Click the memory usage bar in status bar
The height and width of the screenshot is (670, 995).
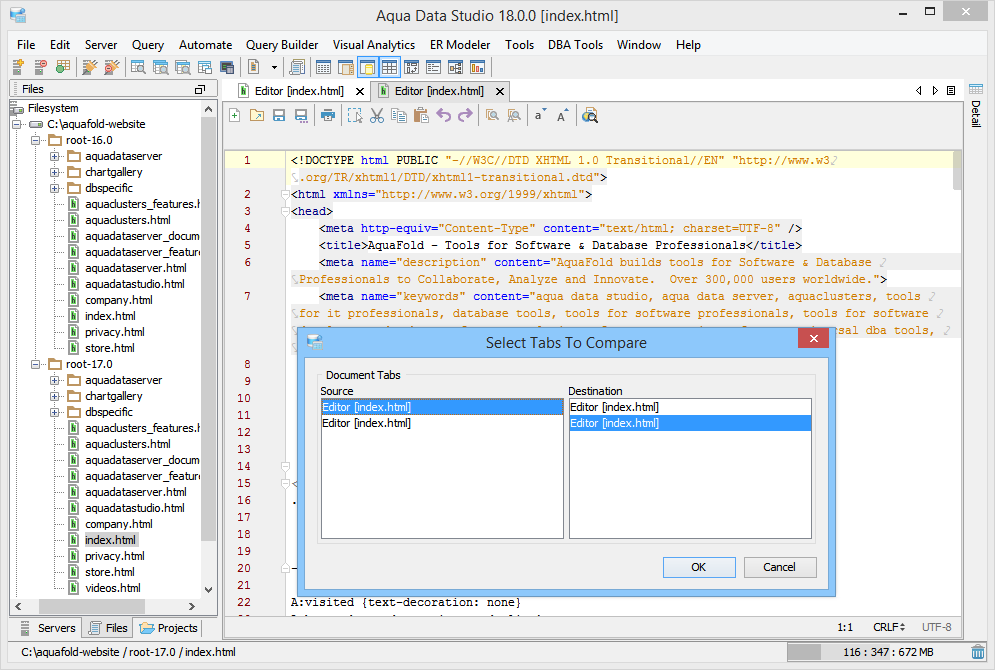click(876, 652)
